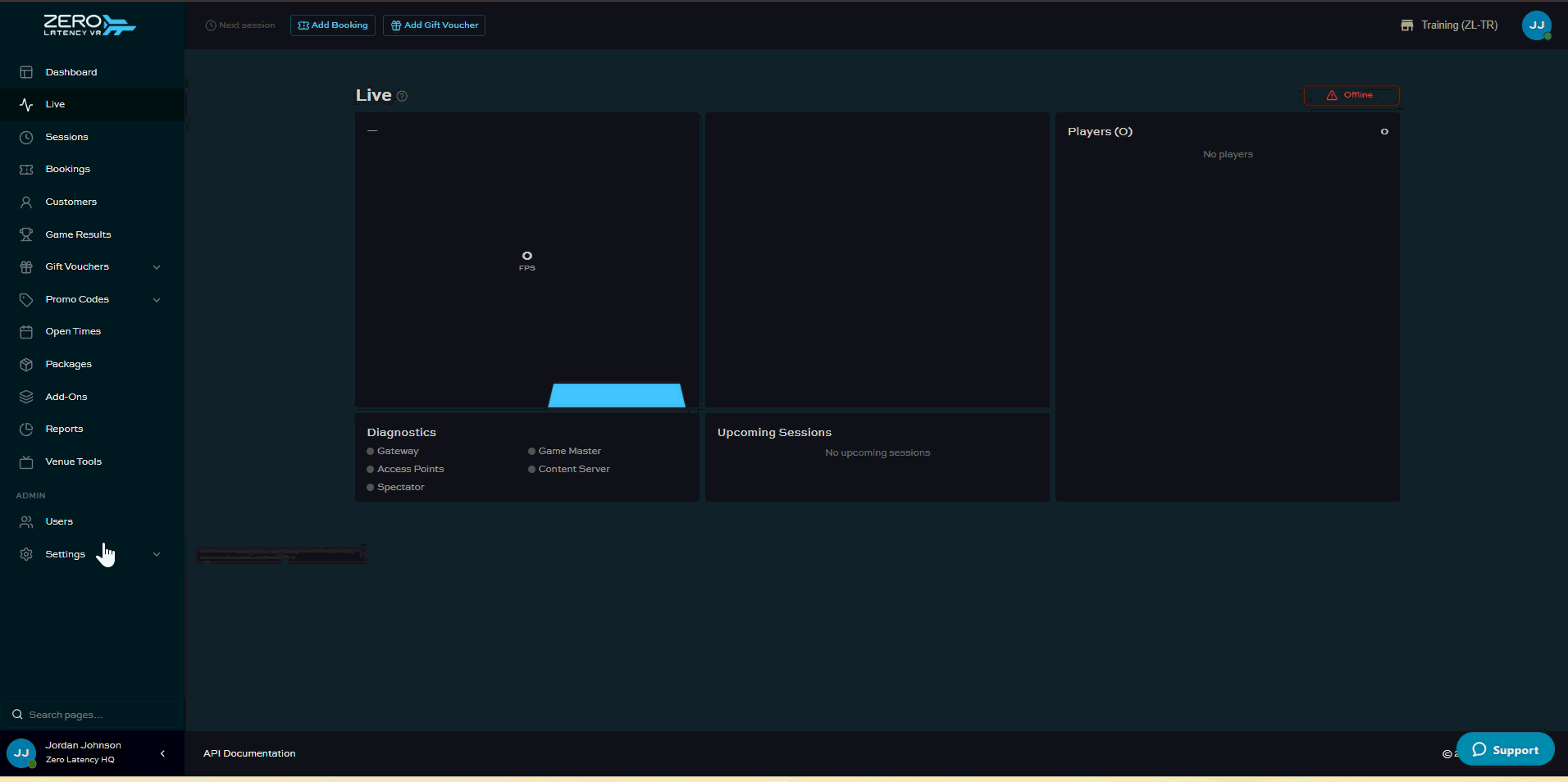Go to Open Times page
1568x782 pixels.
(73, 332)
